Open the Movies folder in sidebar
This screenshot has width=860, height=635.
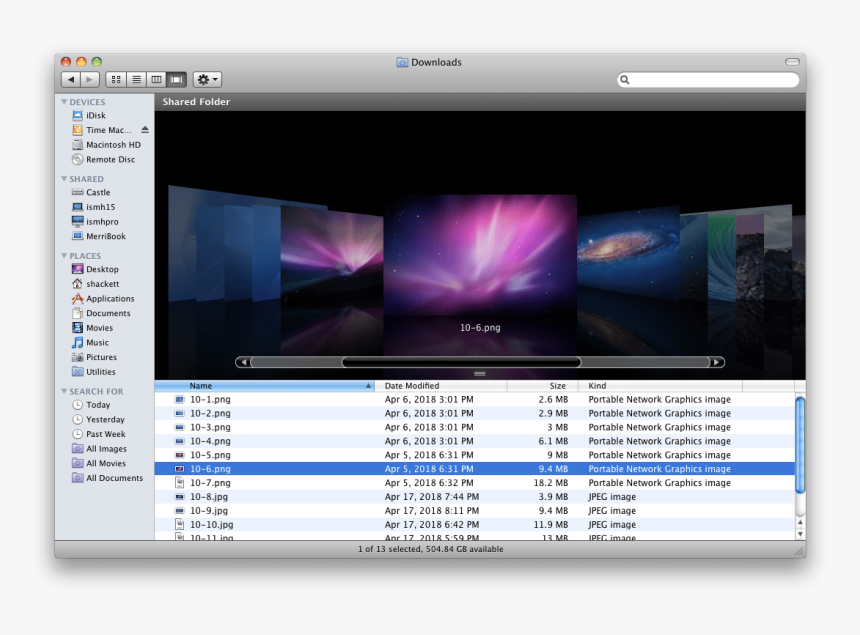tap(92, 328)
